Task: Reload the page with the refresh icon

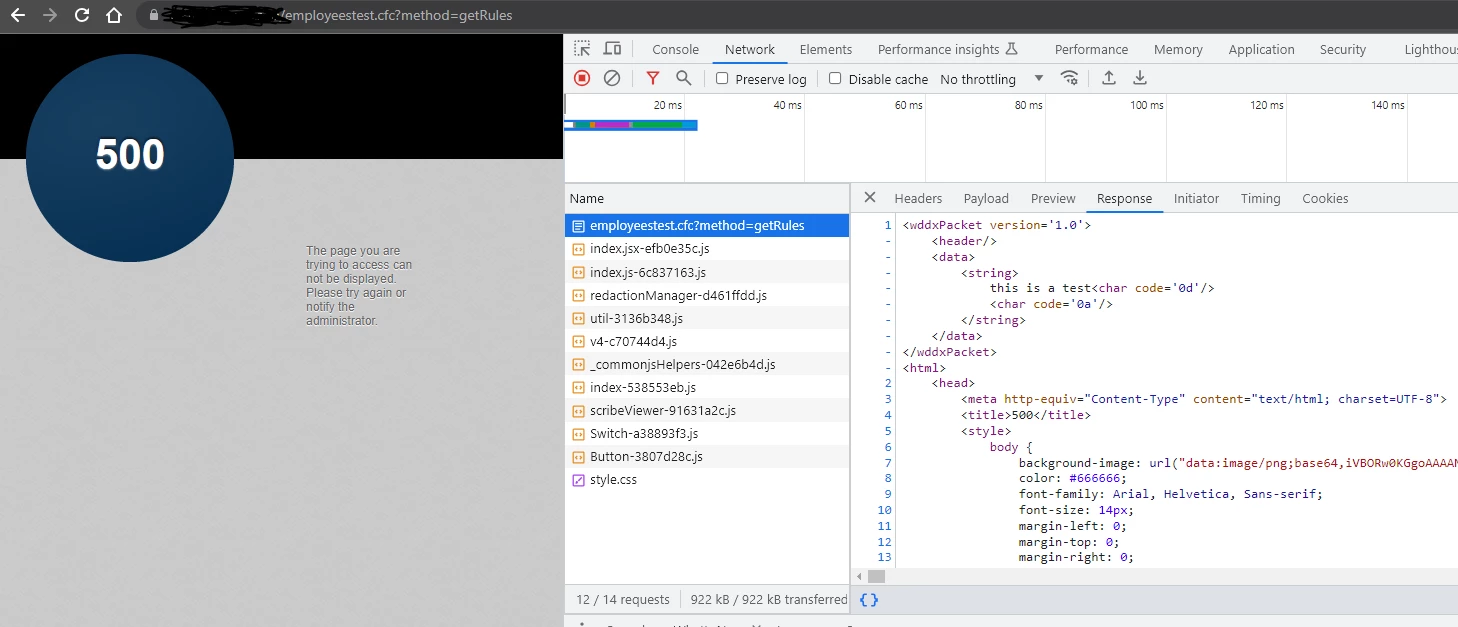Action: point(82,15)
